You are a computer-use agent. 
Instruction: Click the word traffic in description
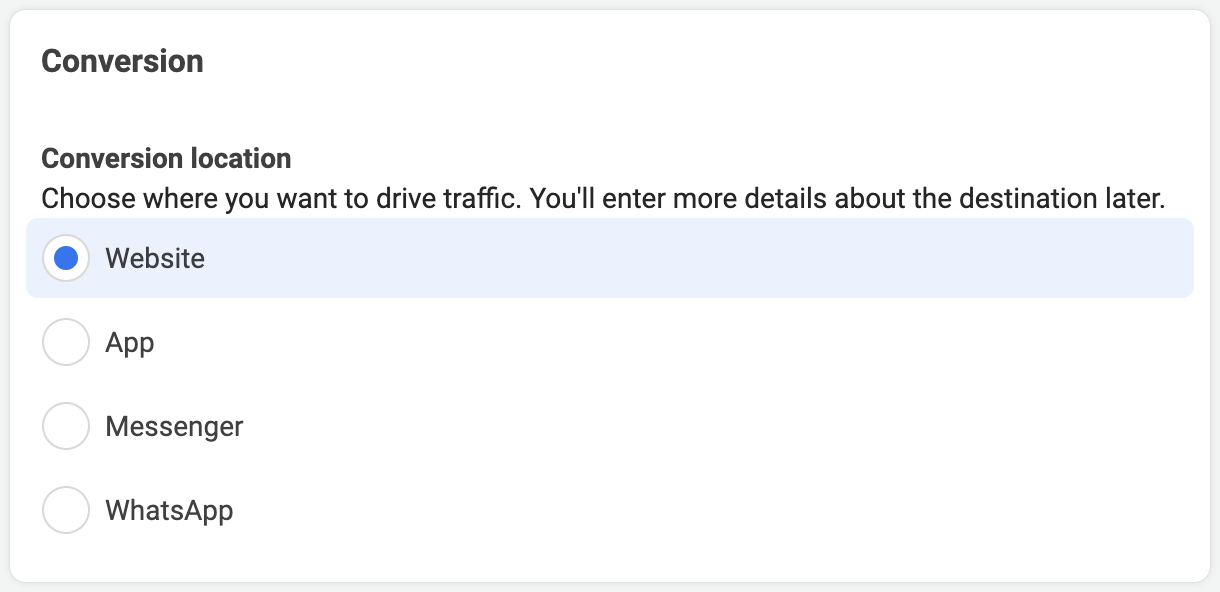pos(485,198)
